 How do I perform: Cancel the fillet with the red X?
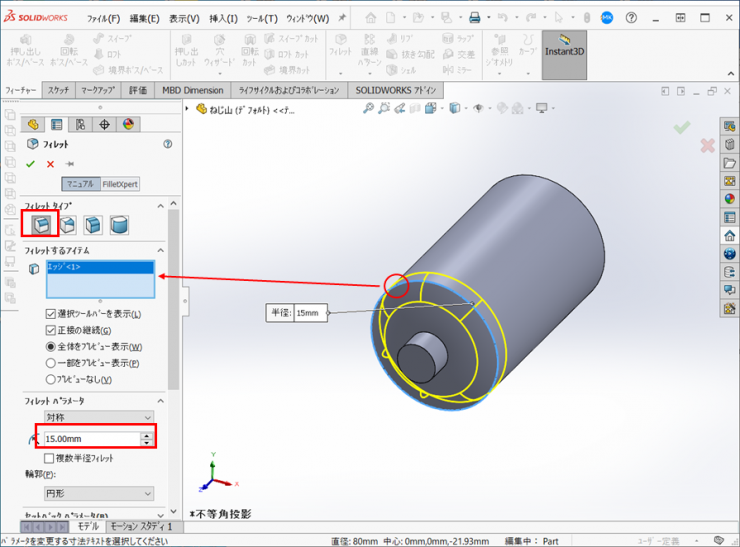click(x=50, y=164)
